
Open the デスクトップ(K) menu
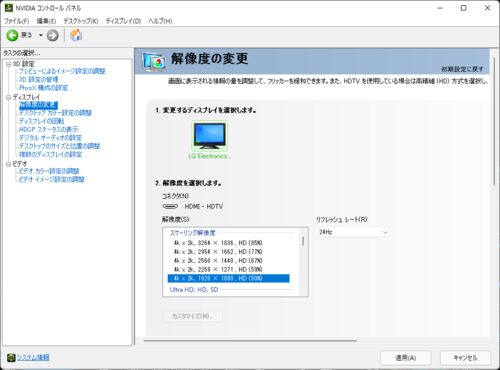(81, 21)
